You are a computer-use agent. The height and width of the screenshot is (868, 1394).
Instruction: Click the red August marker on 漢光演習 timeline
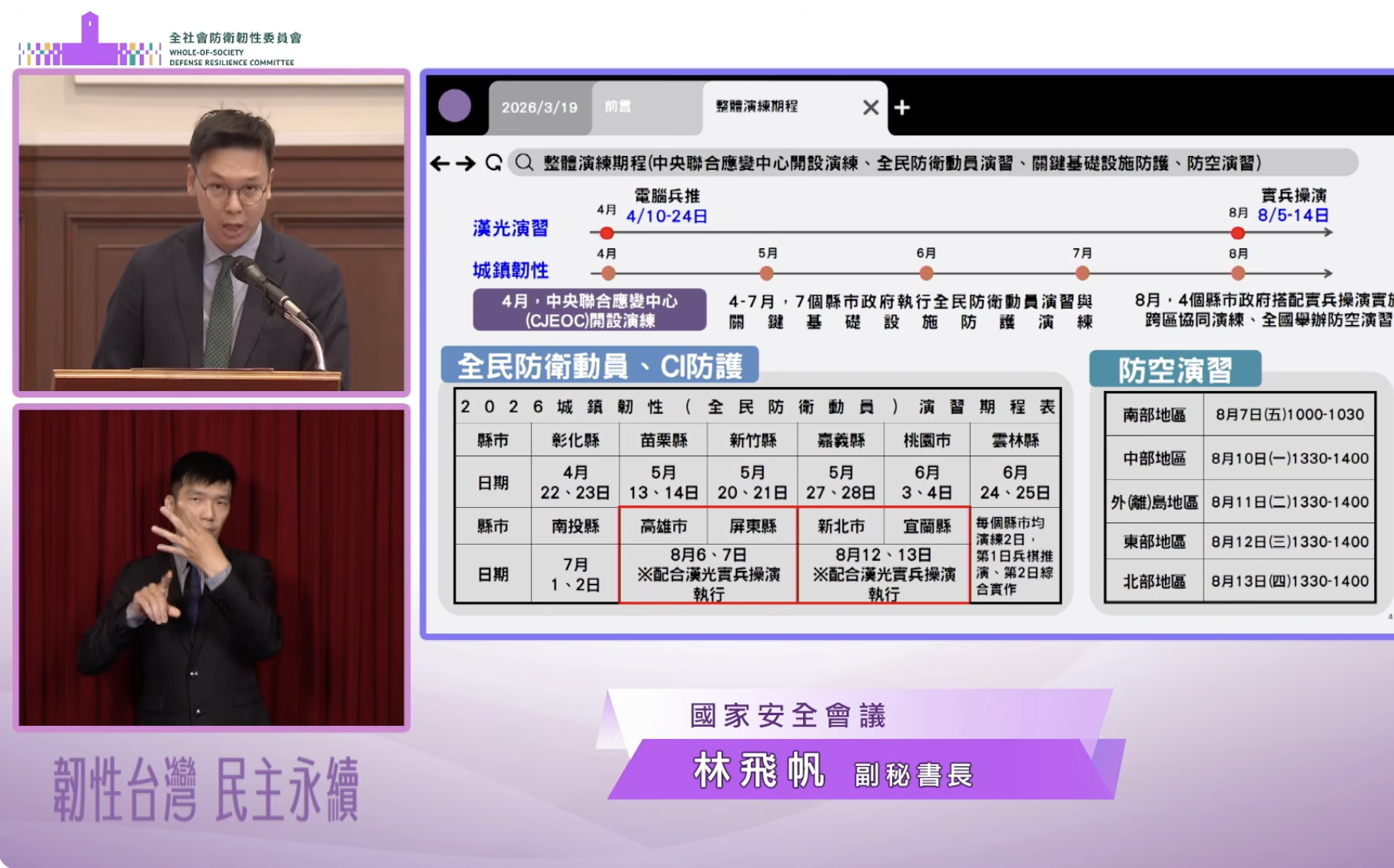point(1237,233)
